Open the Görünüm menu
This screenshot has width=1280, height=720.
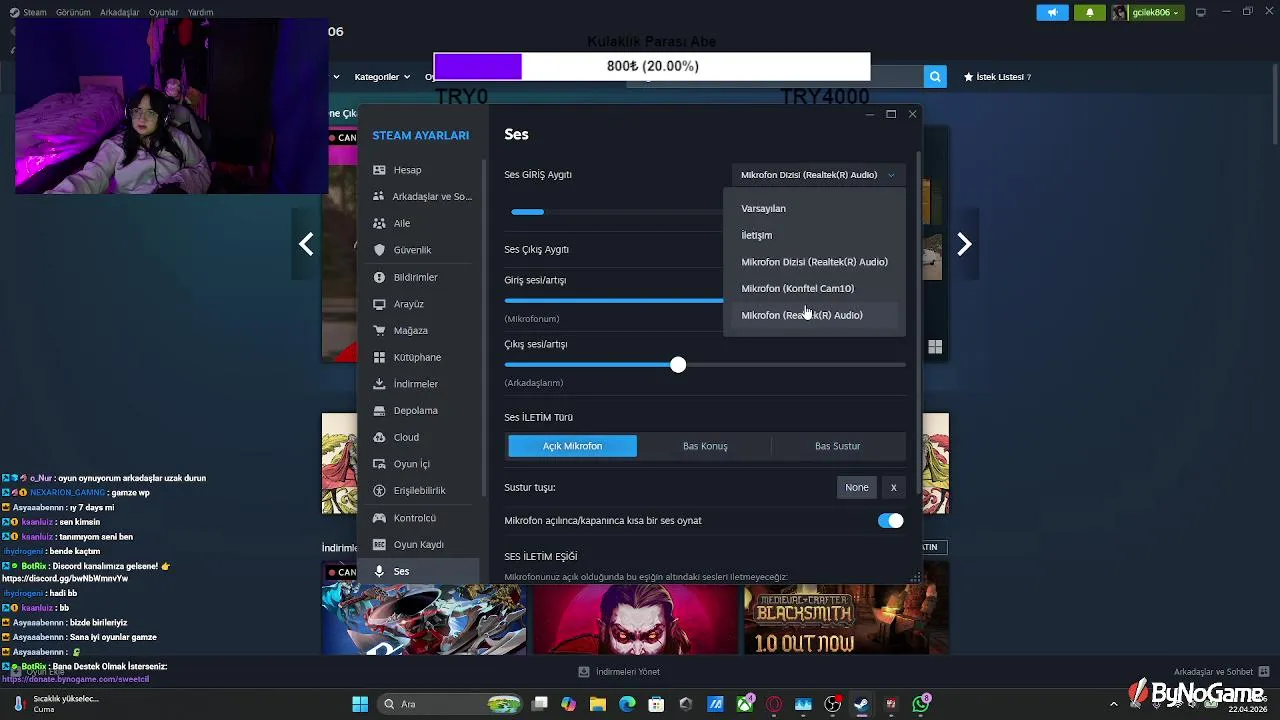[x=73, y=12]
